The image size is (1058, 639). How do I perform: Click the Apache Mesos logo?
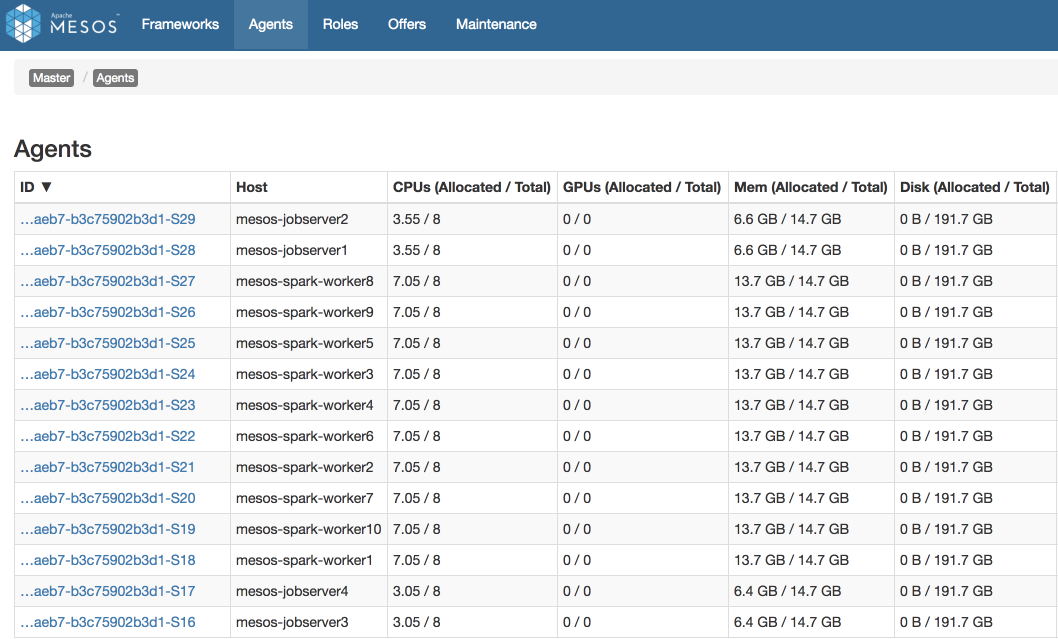pyautogui.click(x=62, y=24)
